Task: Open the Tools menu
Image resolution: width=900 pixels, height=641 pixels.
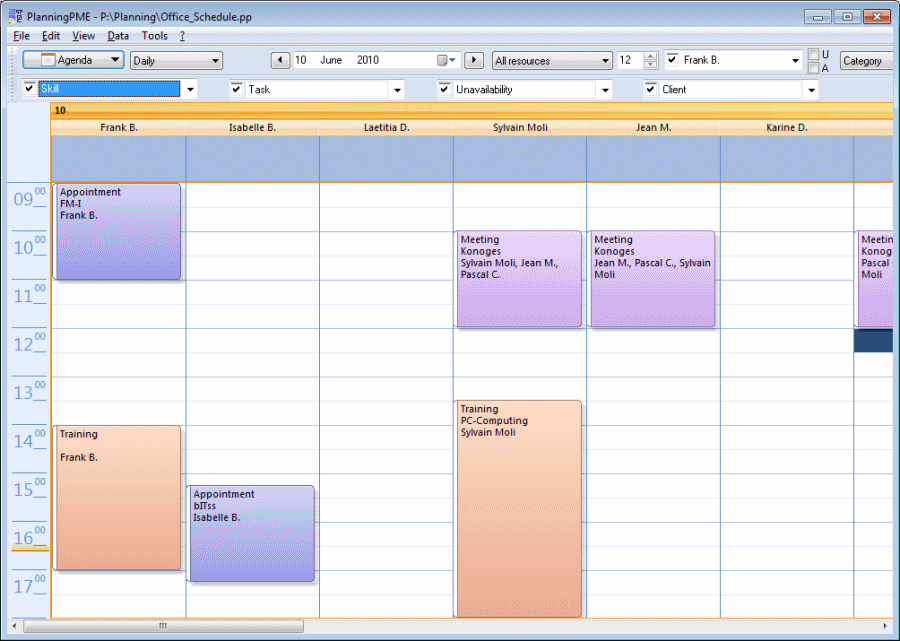Action: click(x=154, y=36)
